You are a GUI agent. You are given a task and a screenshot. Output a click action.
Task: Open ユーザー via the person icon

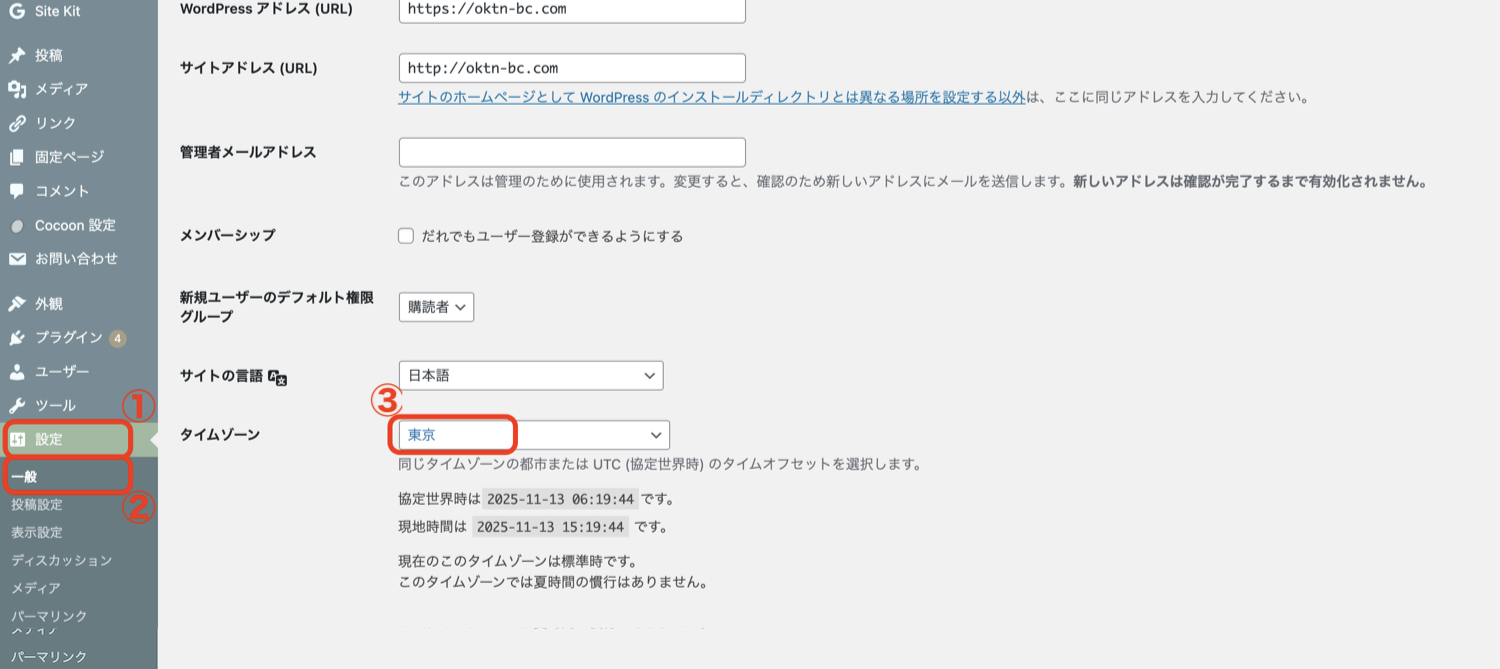tap(17, 371)
